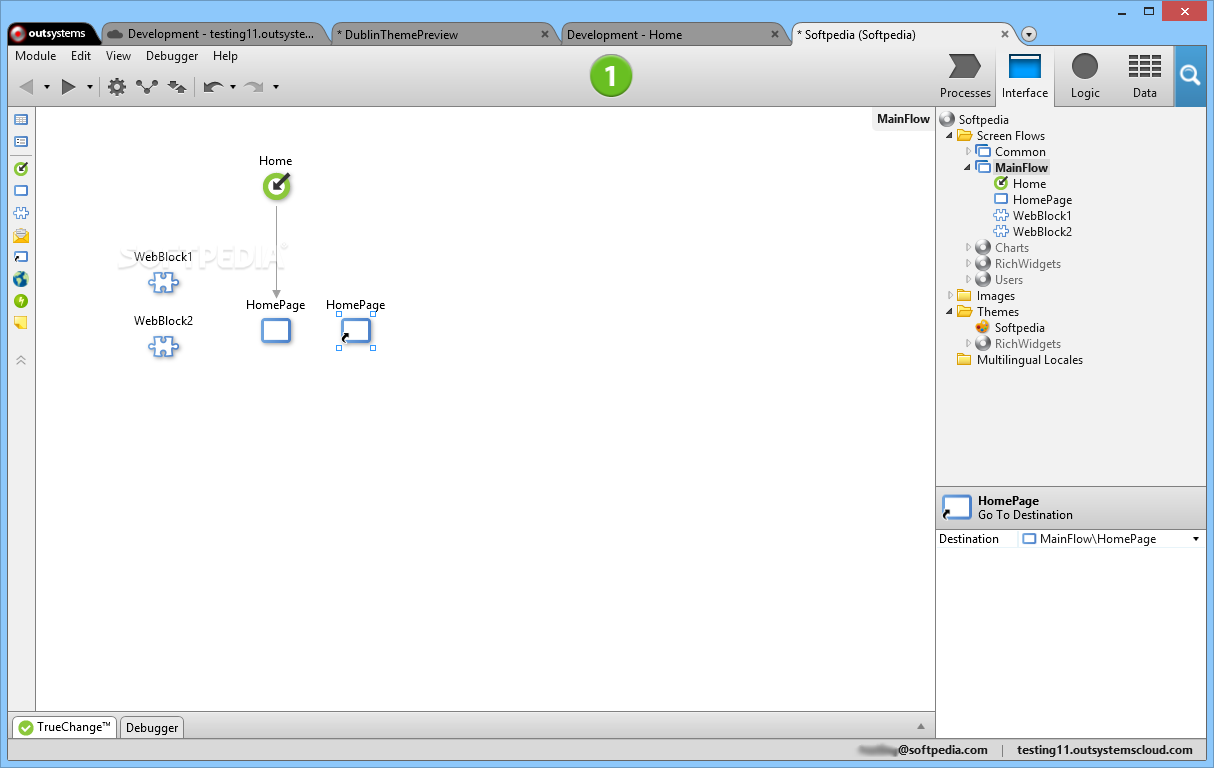The width and height of the screenshot is (1214, 768).
Task: Open the Module menu
Action: [35, 56]
